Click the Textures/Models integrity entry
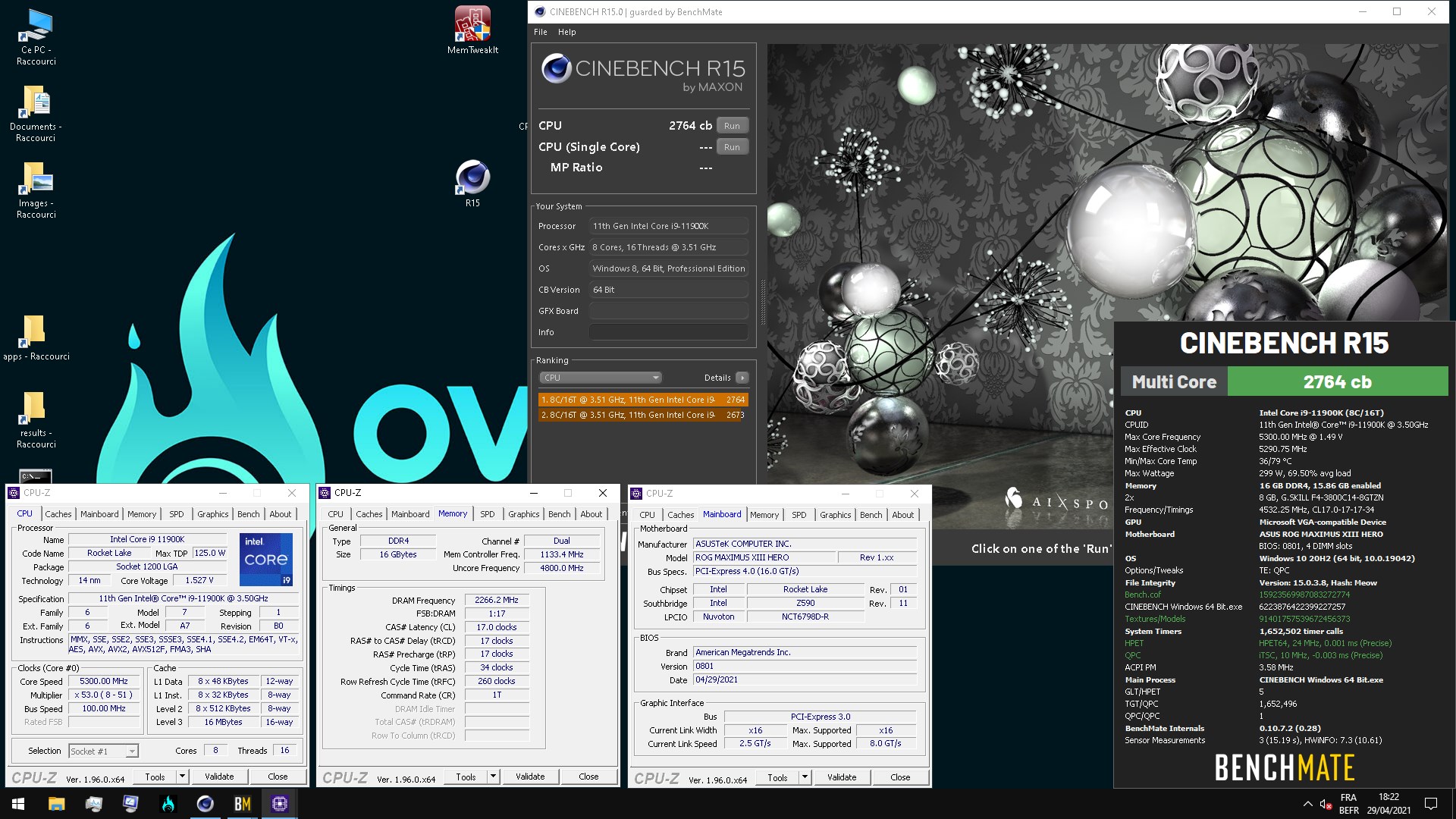The height and width of the screenshot is (819, 1456). [x=1154, y=619]
